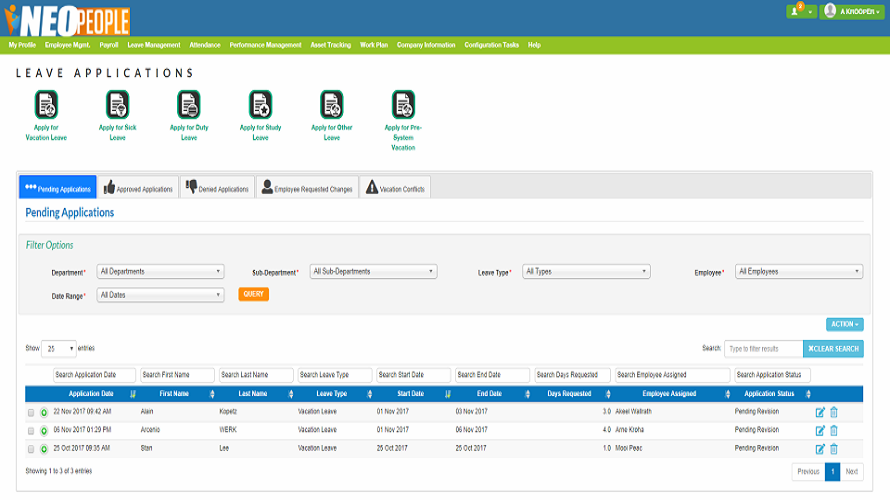Open the Leave Management menu
Viewport: 890px width, 500px height.
(x=154, y=45)
